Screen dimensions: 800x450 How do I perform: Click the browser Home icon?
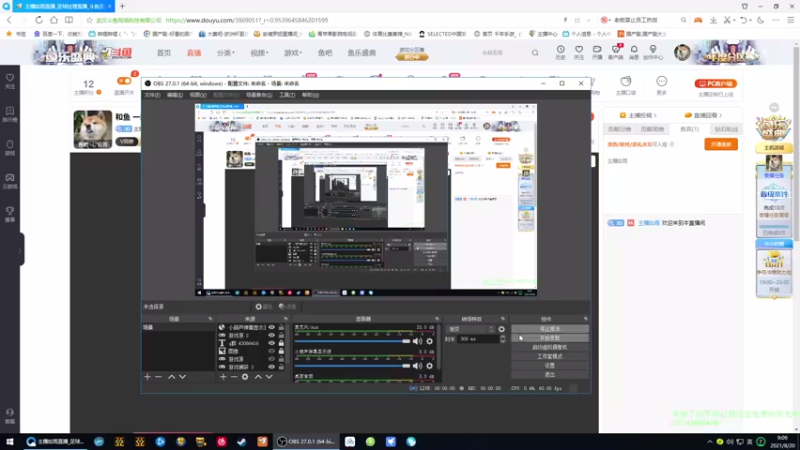point(54,20)
